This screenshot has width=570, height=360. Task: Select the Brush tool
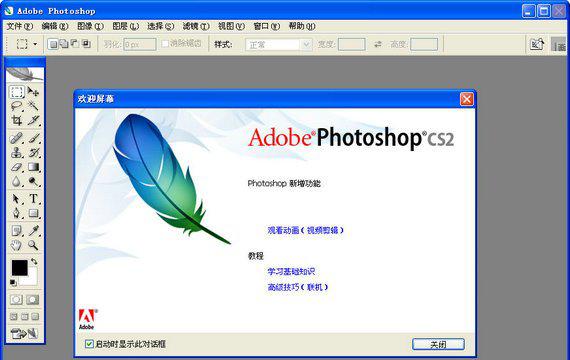[33, 138]
